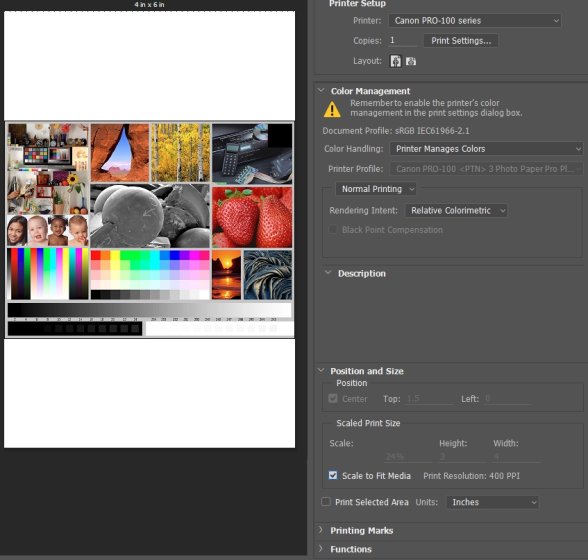The height and width of the screenshot is (560, 588).
Task: Select portrait layout orientation icon
Action: 395,61
